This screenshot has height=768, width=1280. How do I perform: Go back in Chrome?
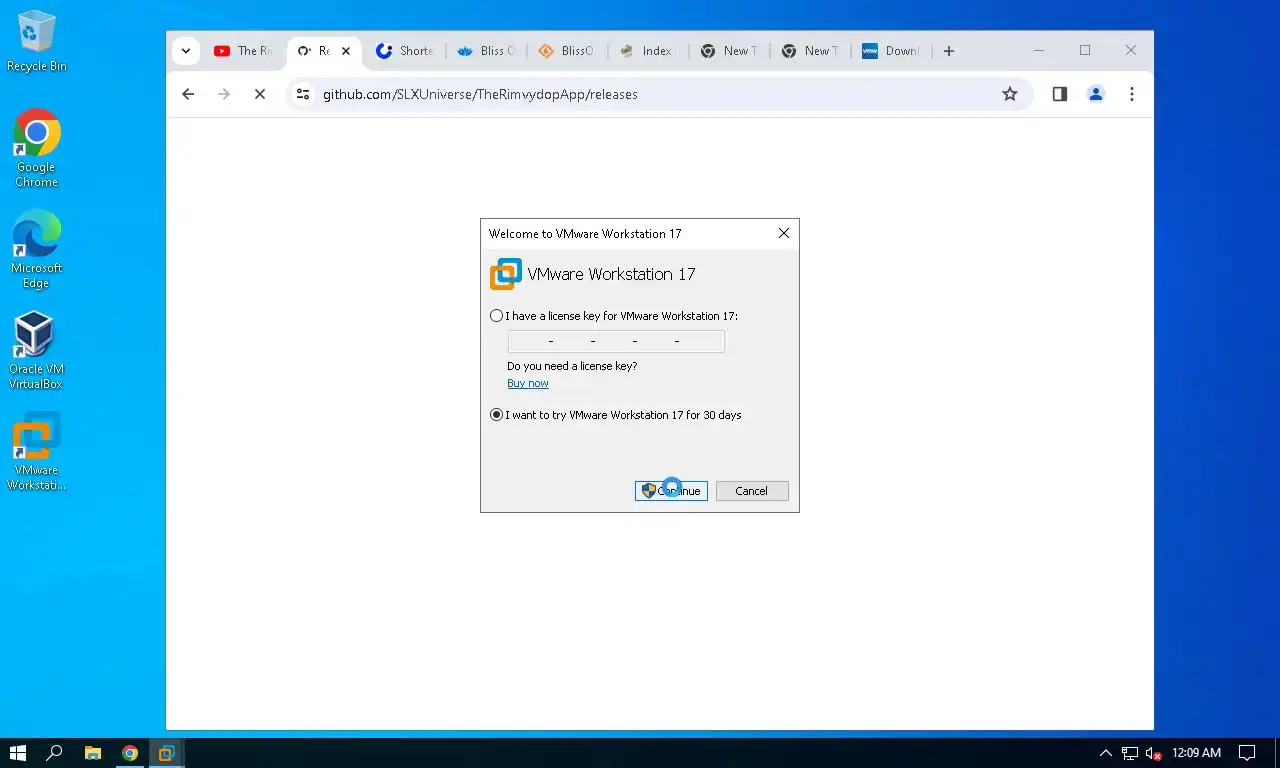click(188, 94)
